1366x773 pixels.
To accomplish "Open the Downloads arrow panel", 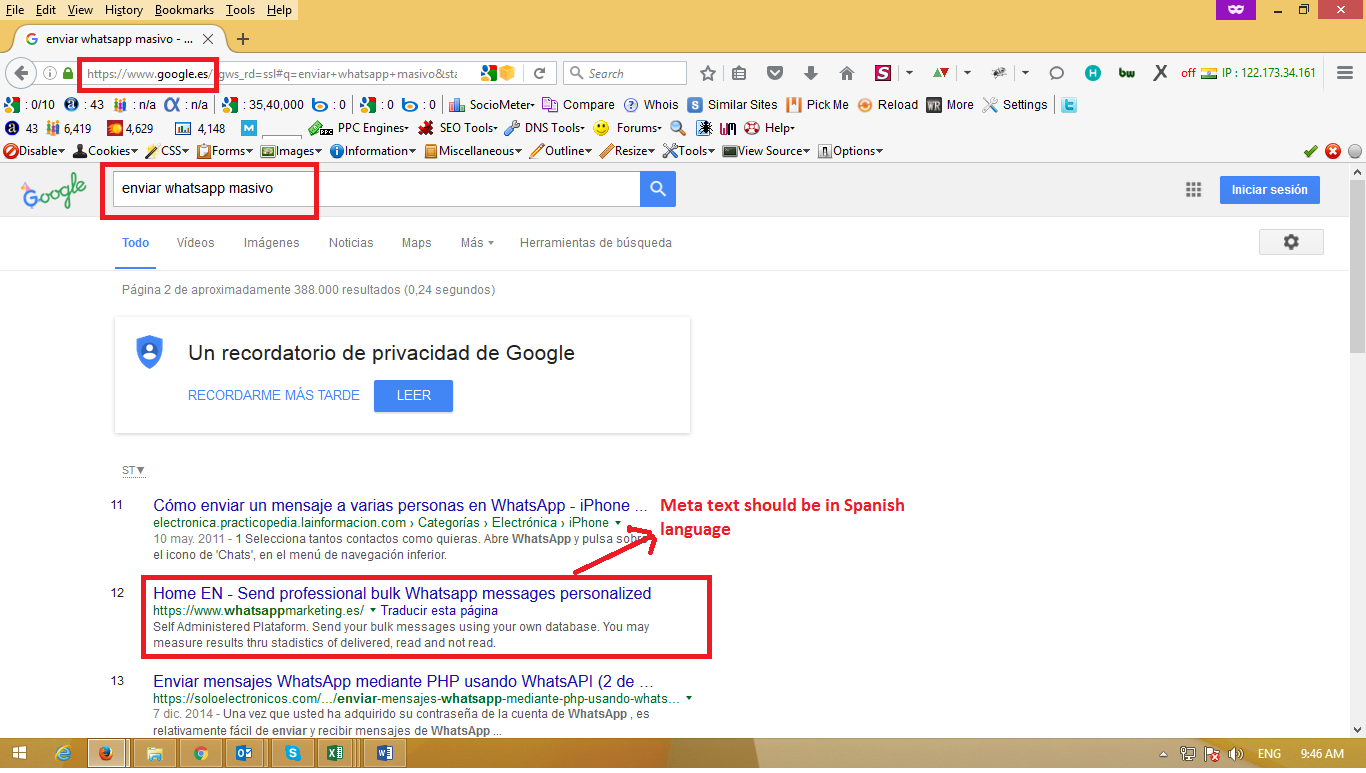I will click(x=811, y=73).
